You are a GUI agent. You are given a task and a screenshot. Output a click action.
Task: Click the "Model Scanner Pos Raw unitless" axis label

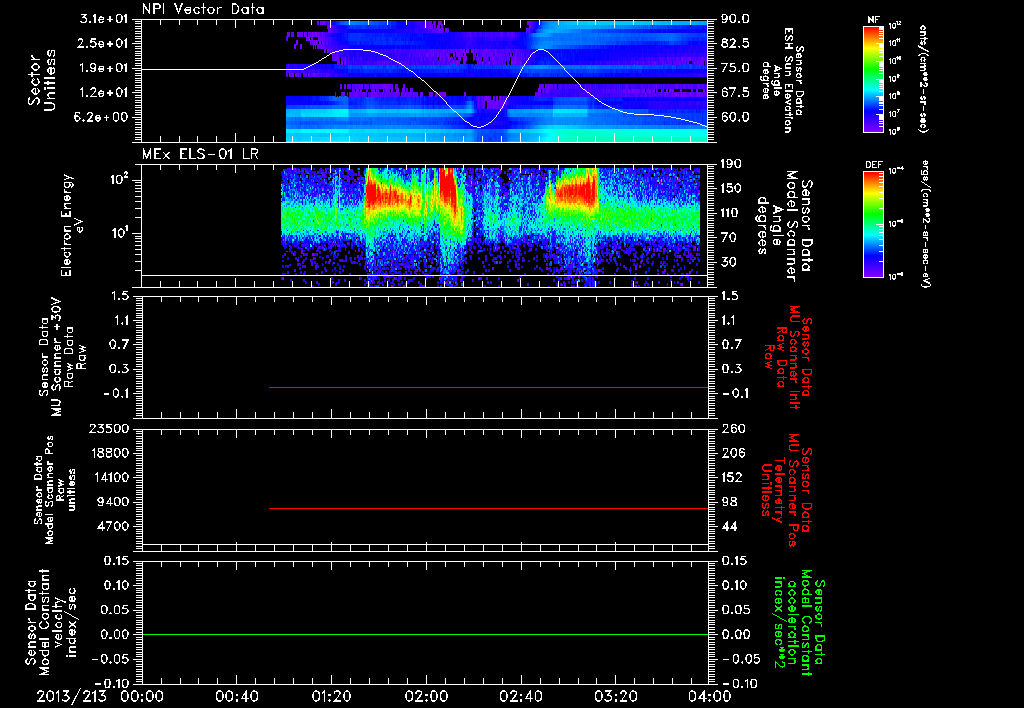click(x=55, y=490)
